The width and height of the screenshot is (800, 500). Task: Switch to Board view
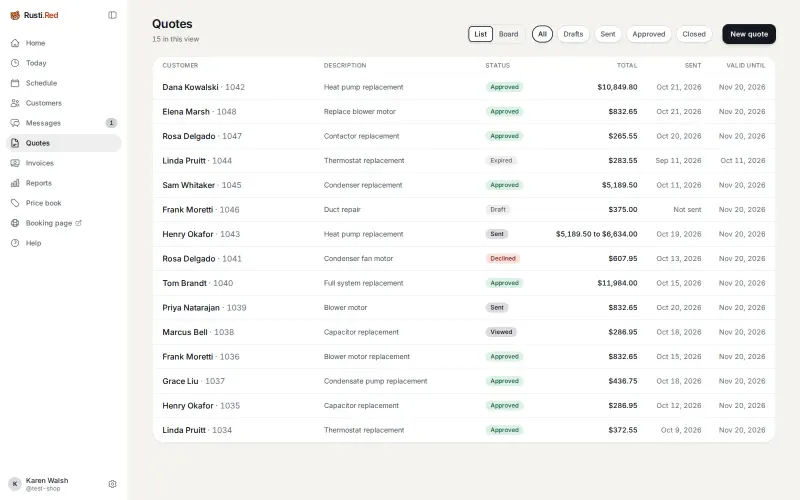509,34
